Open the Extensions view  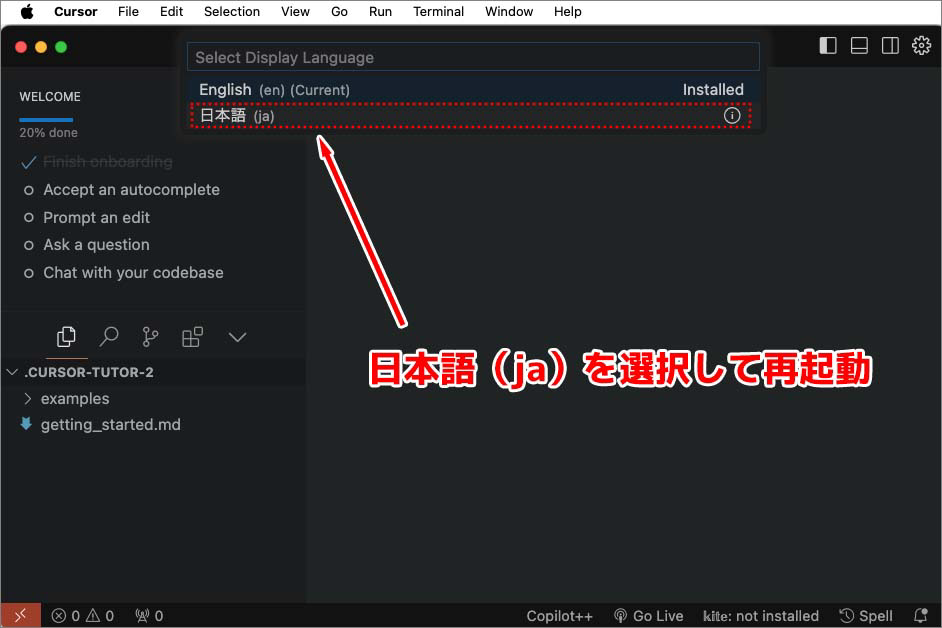[192, 337]
